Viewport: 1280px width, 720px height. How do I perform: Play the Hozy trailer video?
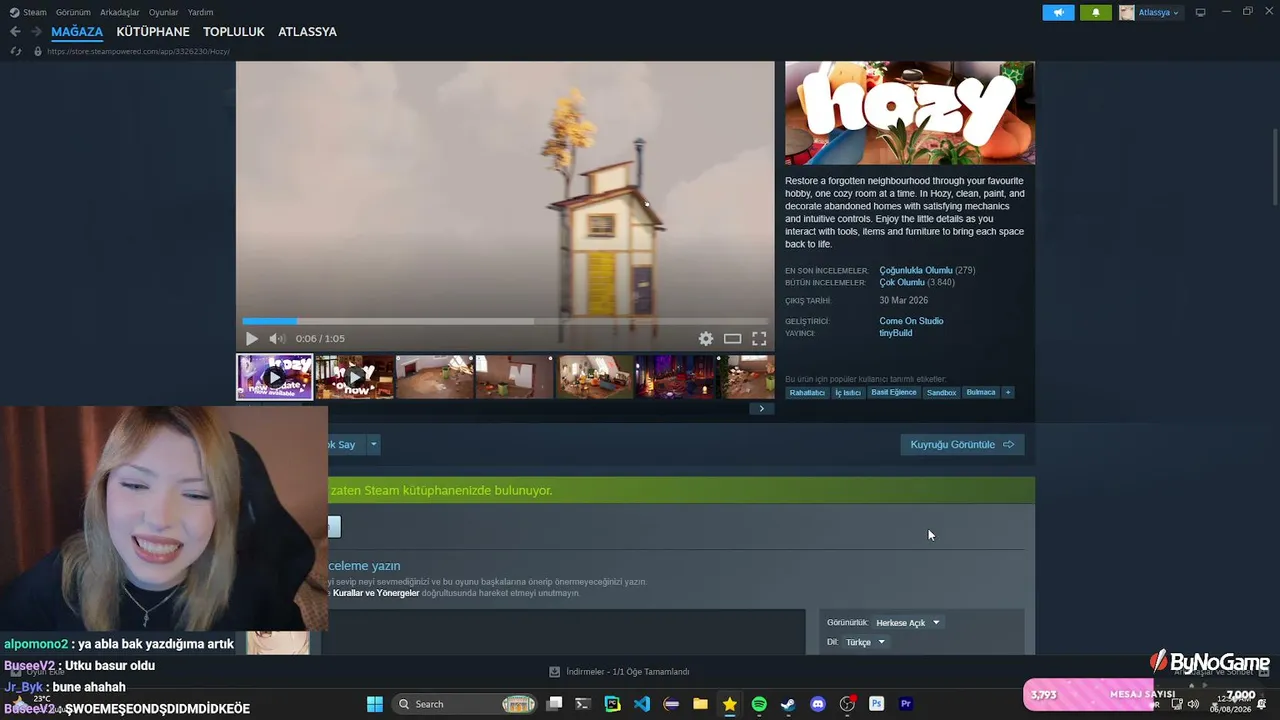[x=252, y=339]
